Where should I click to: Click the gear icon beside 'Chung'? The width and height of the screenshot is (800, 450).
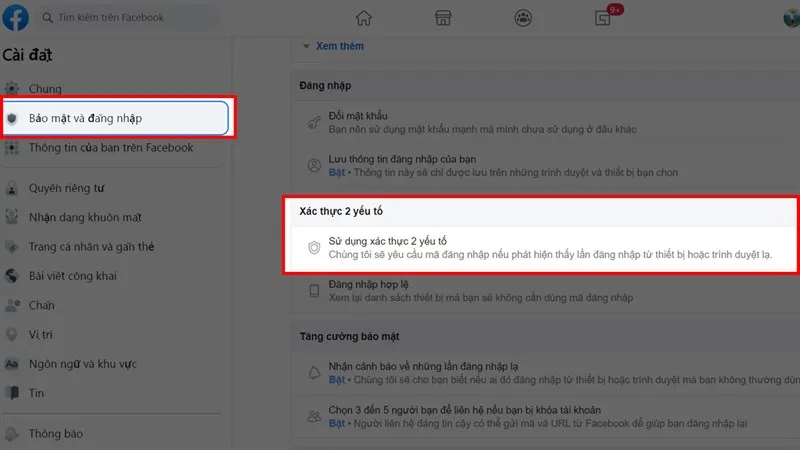point(12,89)
